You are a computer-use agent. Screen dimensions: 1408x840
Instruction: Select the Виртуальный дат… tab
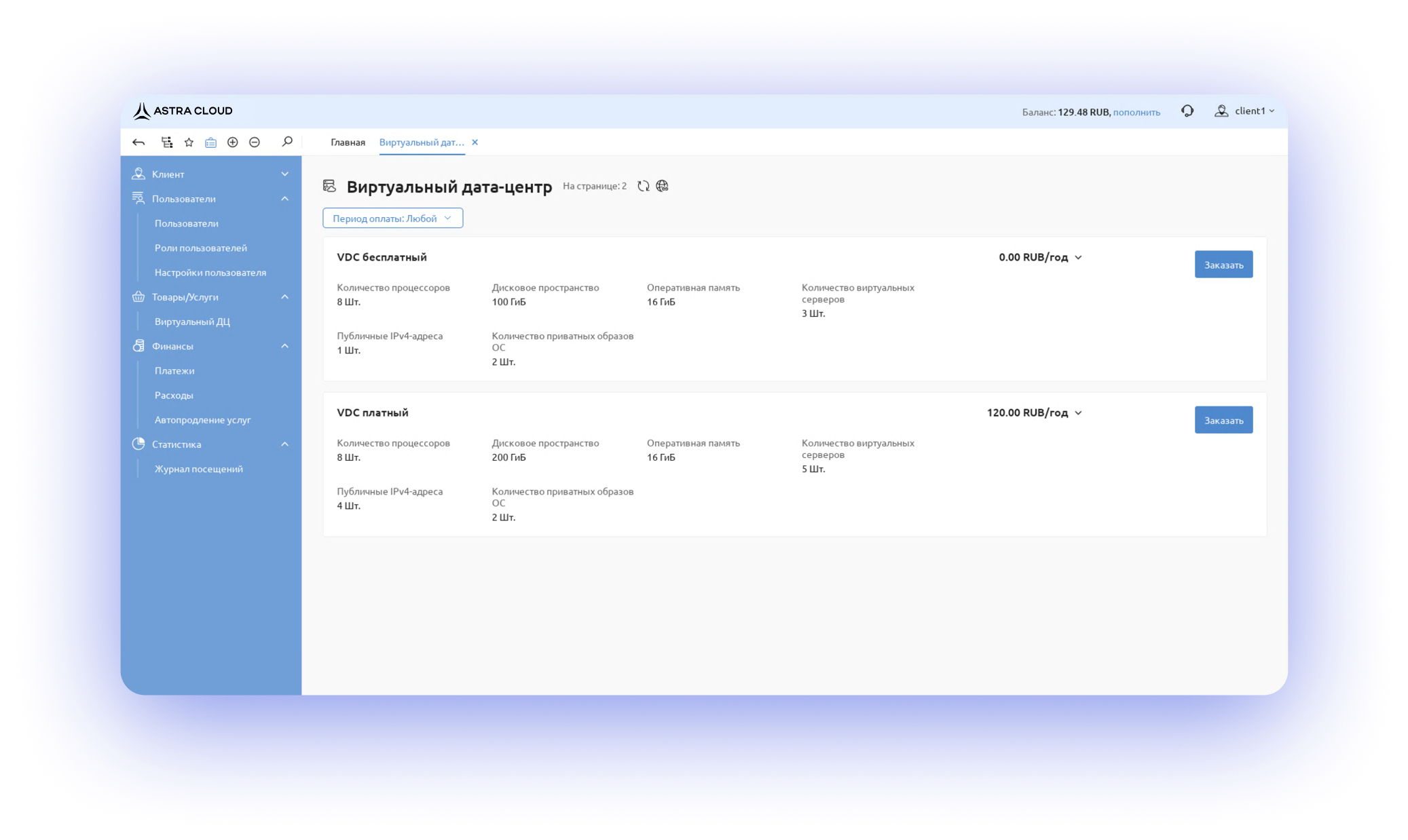click(x=422, y=142)
